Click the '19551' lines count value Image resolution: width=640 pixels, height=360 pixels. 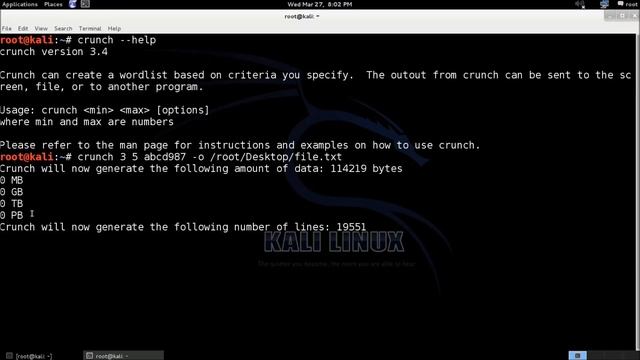pos(351,227)
